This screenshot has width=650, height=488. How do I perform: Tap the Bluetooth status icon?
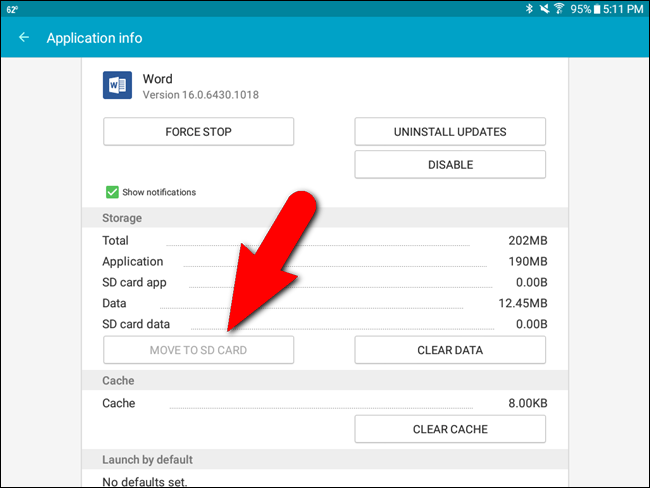point(529,8)
